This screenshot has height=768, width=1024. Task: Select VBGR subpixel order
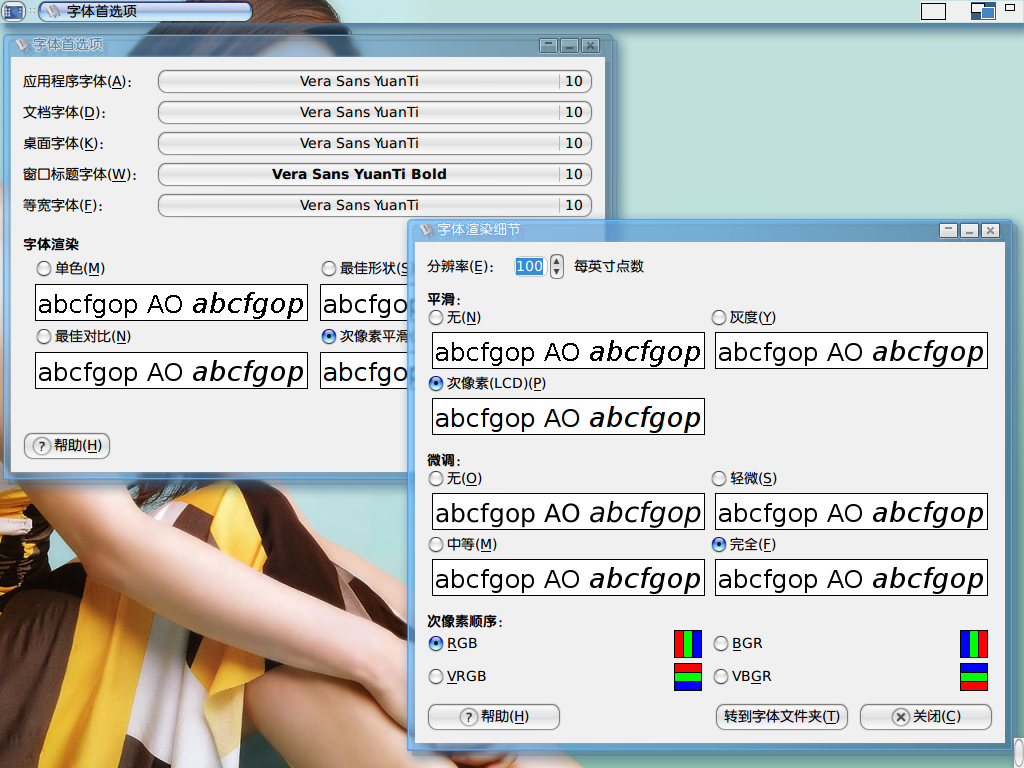point(720,677)
